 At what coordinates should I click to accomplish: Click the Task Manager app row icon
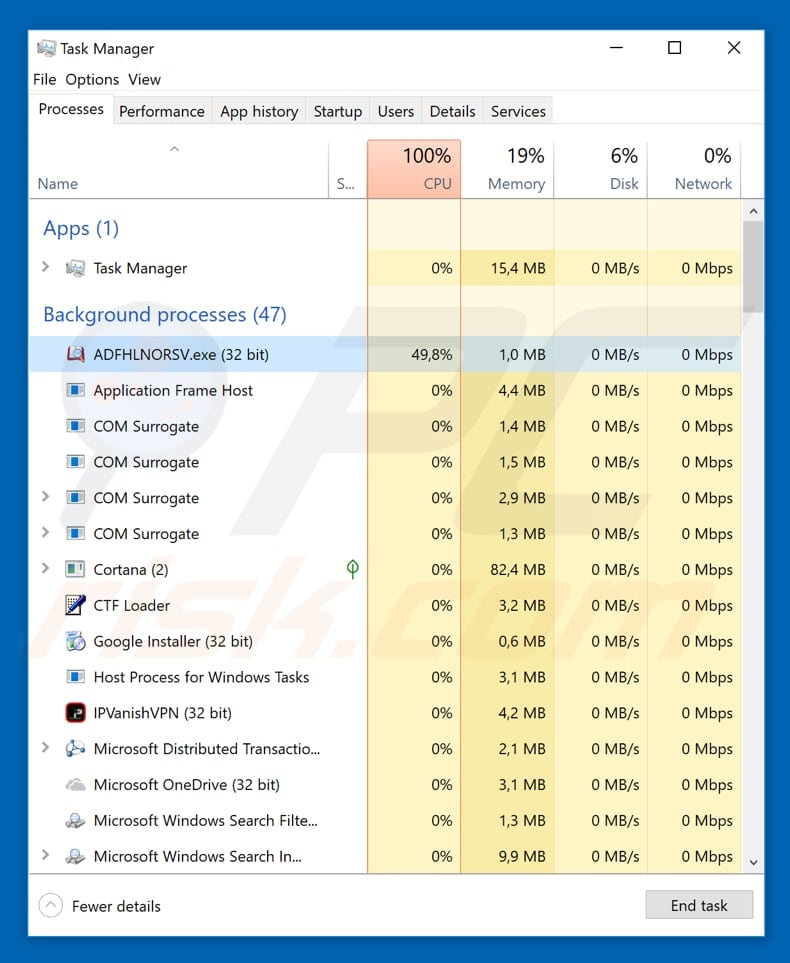coord(75,268)
